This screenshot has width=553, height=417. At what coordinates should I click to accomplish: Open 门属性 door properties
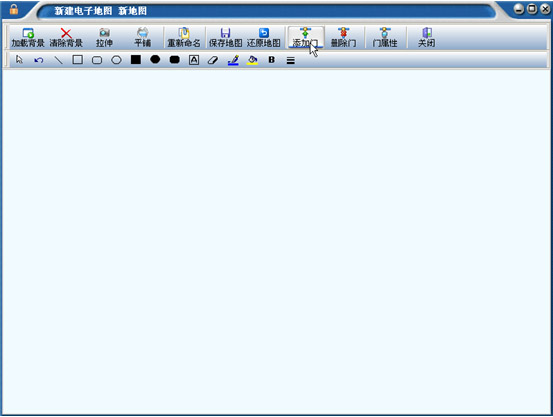point(385,38)
